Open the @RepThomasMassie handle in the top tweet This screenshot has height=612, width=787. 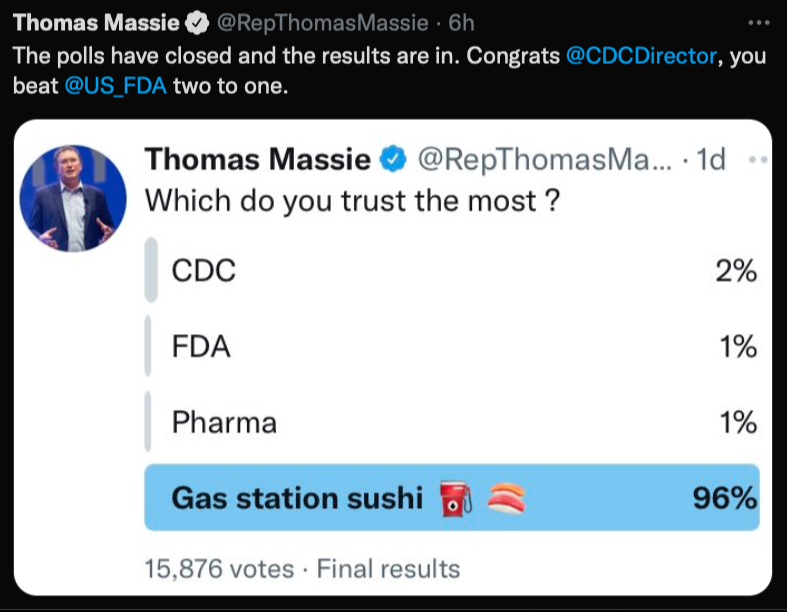(x=320, y=22)
